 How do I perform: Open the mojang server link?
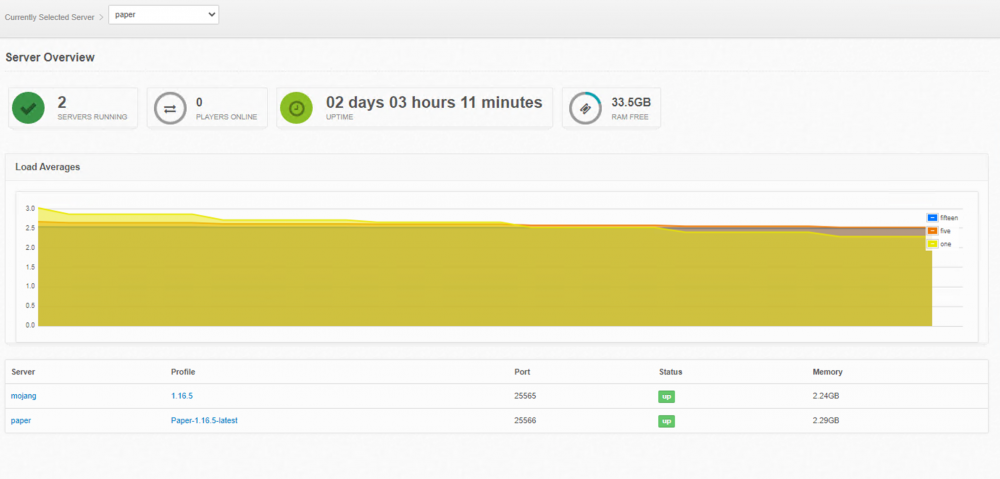tap(24, 396)
